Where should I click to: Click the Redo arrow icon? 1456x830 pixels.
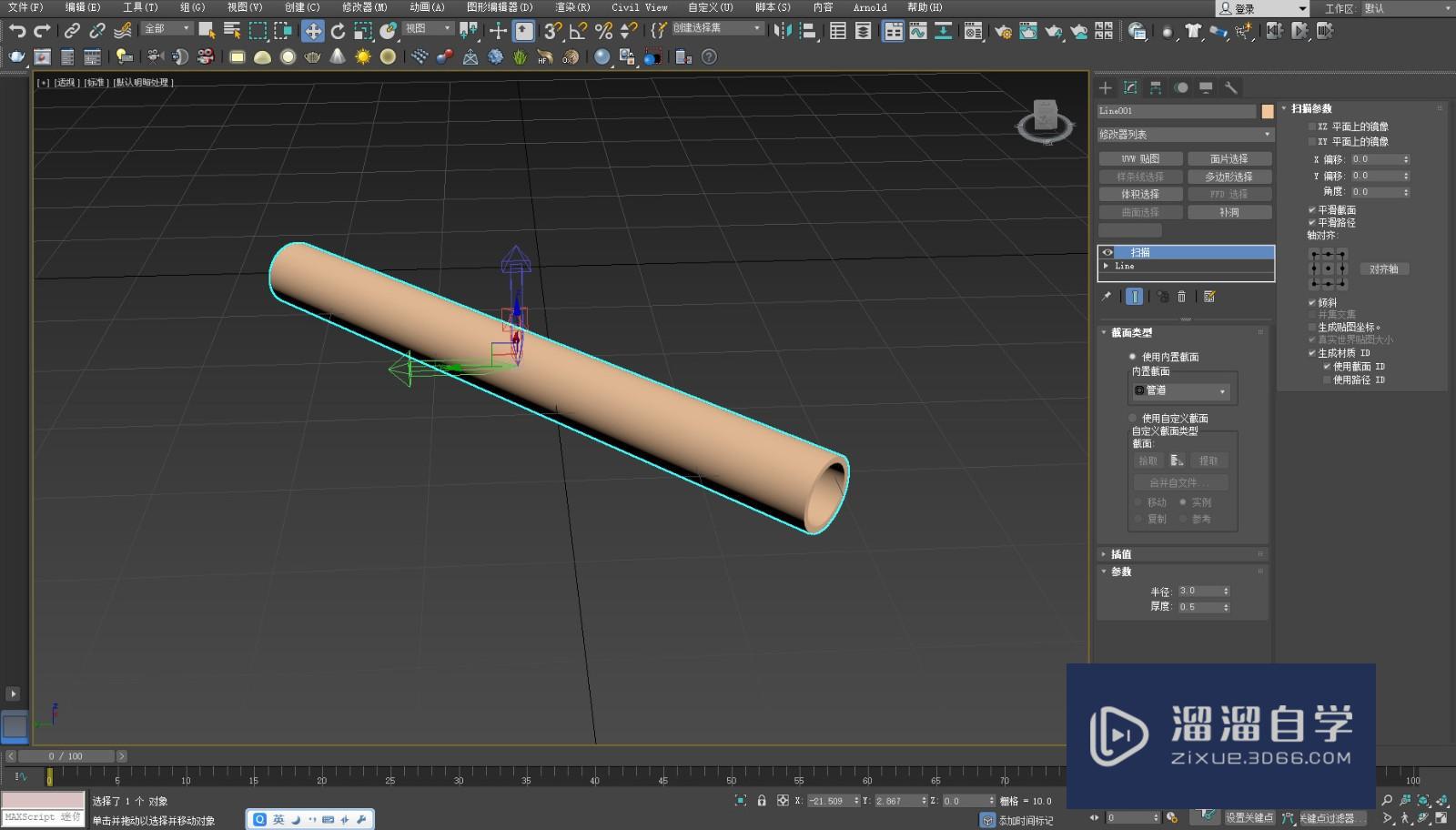42,31
